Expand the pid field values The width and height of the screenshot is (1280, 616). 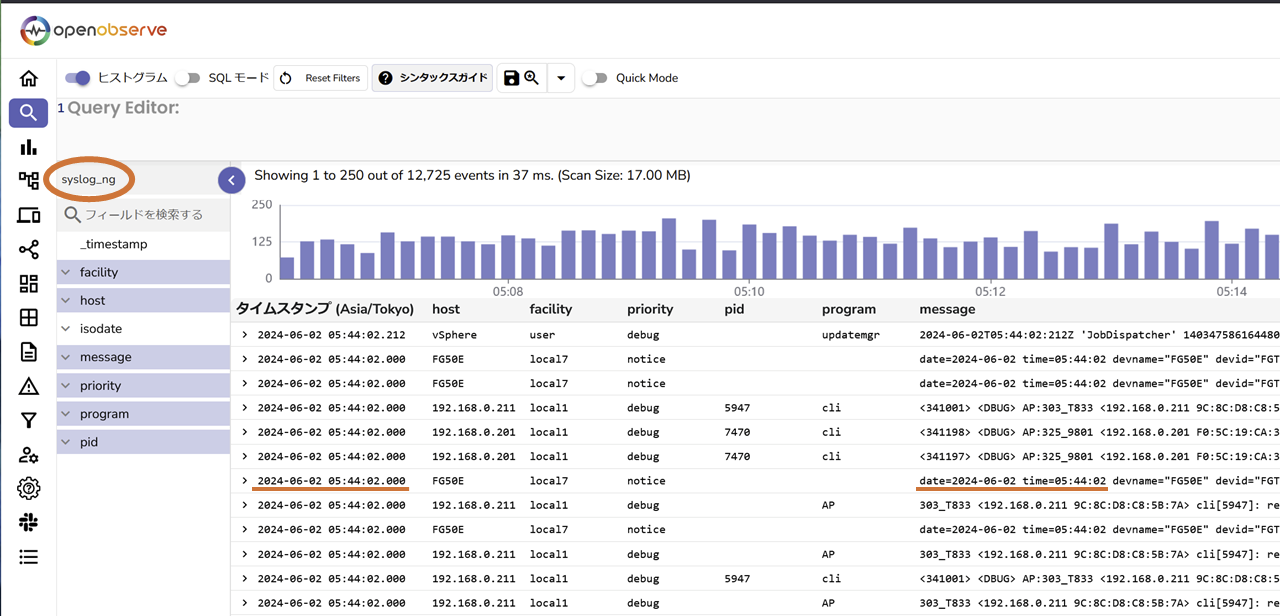pyautogui.click(x=66, y=442)
